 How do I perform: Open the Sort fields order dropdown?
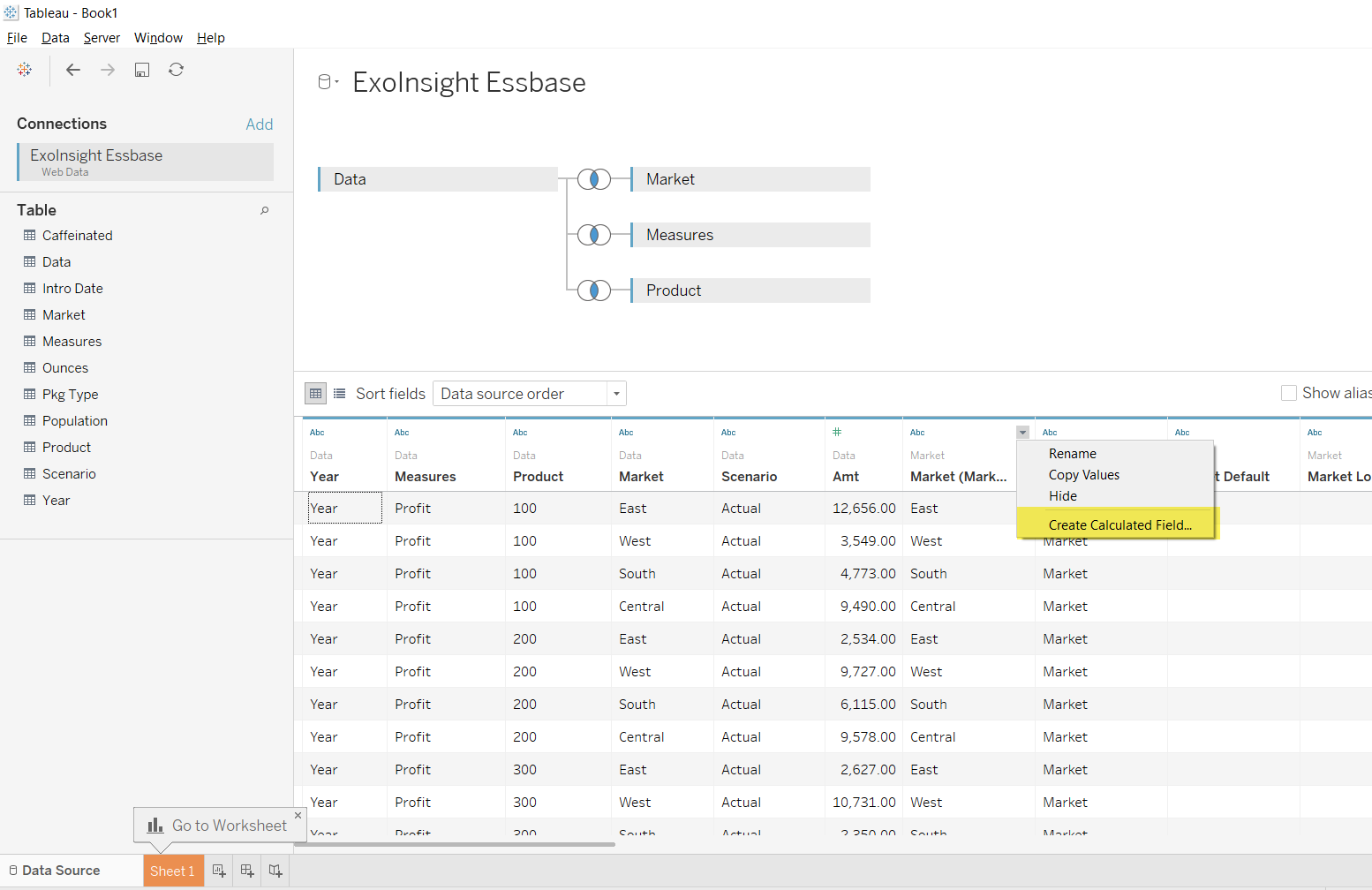click(615, 393)
